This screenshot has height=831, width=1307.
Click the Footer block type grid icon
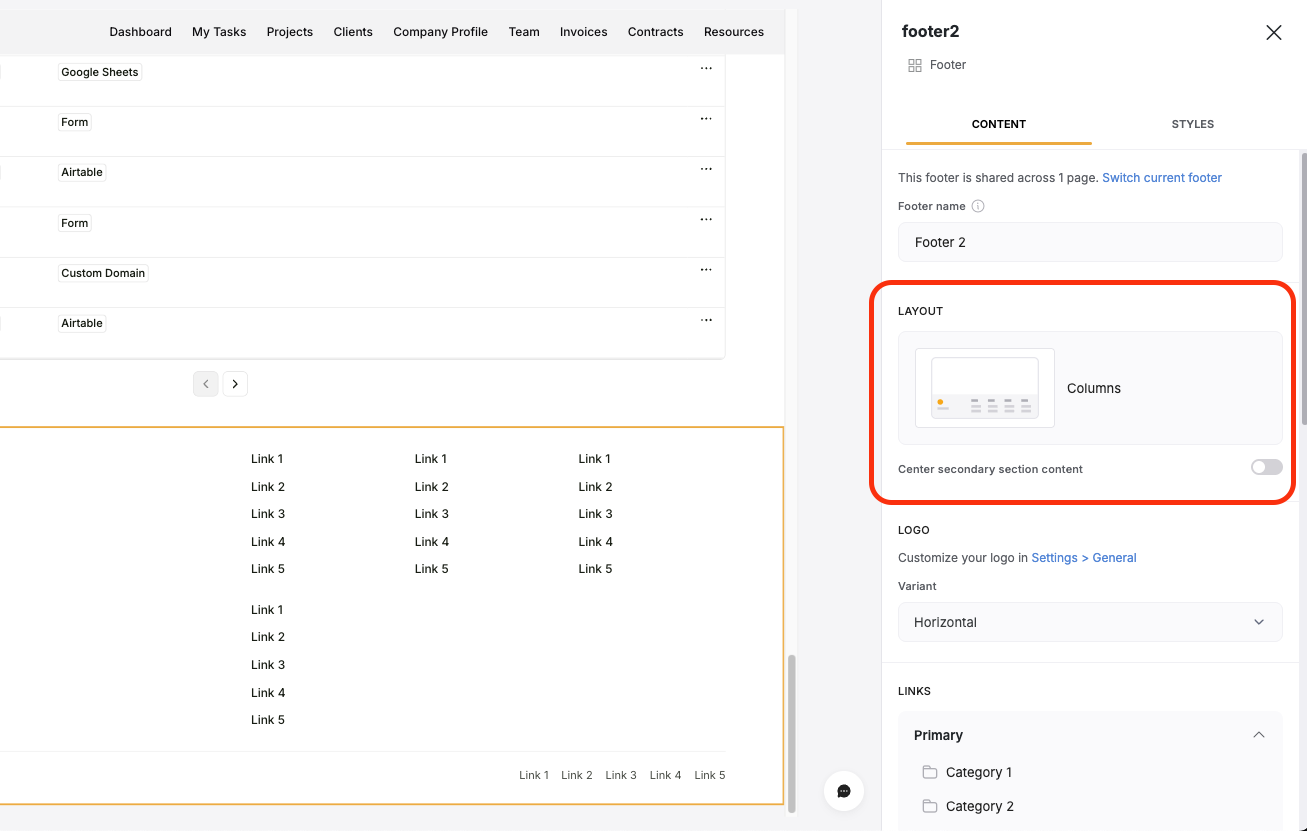(x=914, y=65)
